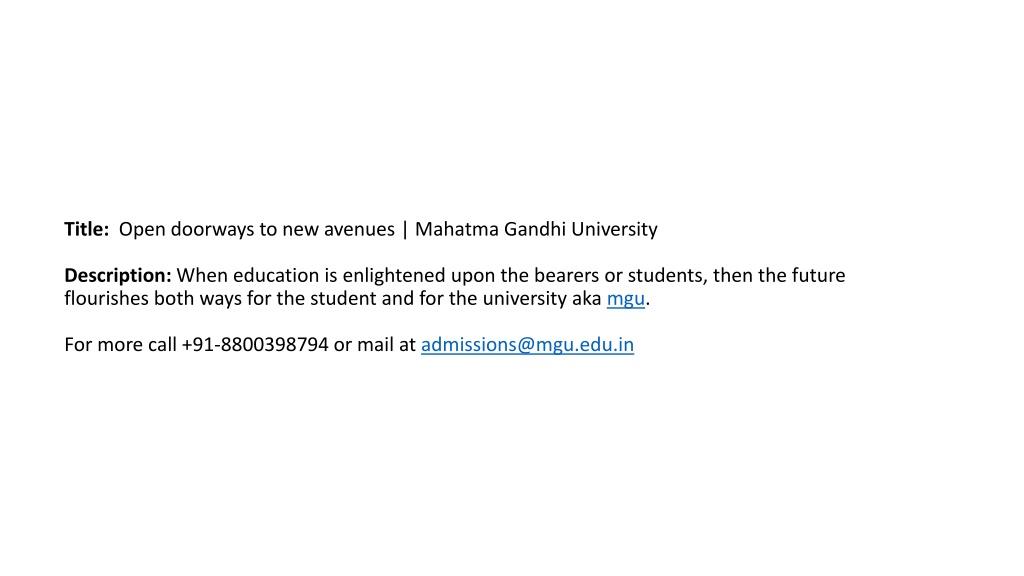Open the mgu hyperlink
Image resolution: width=1024 pixels, height=576 pixels.
click(626, 299)
